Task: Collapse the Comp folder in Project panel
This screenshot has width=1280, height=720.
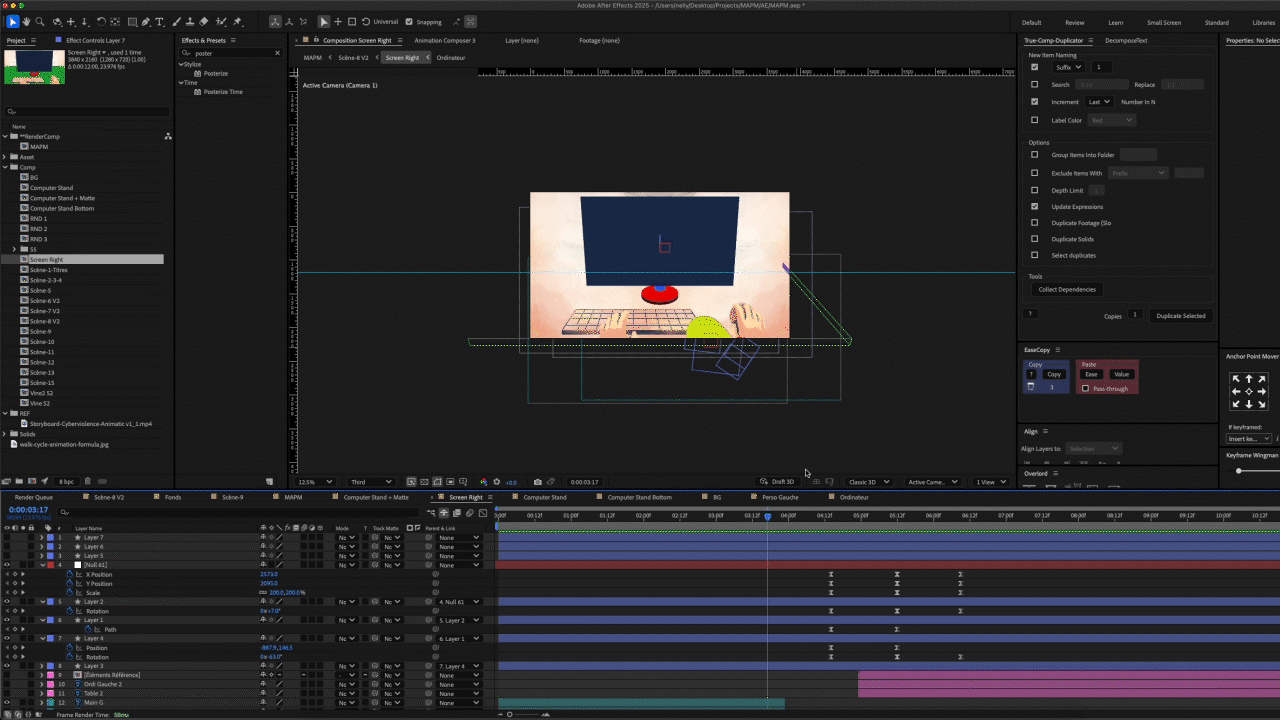Action: click(x=5, y=167)
